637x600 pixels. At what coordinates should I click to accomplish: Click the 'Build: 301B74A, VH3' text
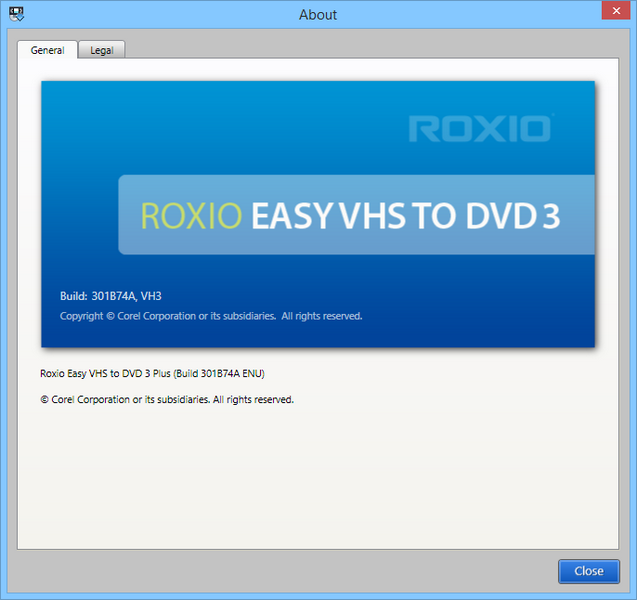click(x=110, y=296)
